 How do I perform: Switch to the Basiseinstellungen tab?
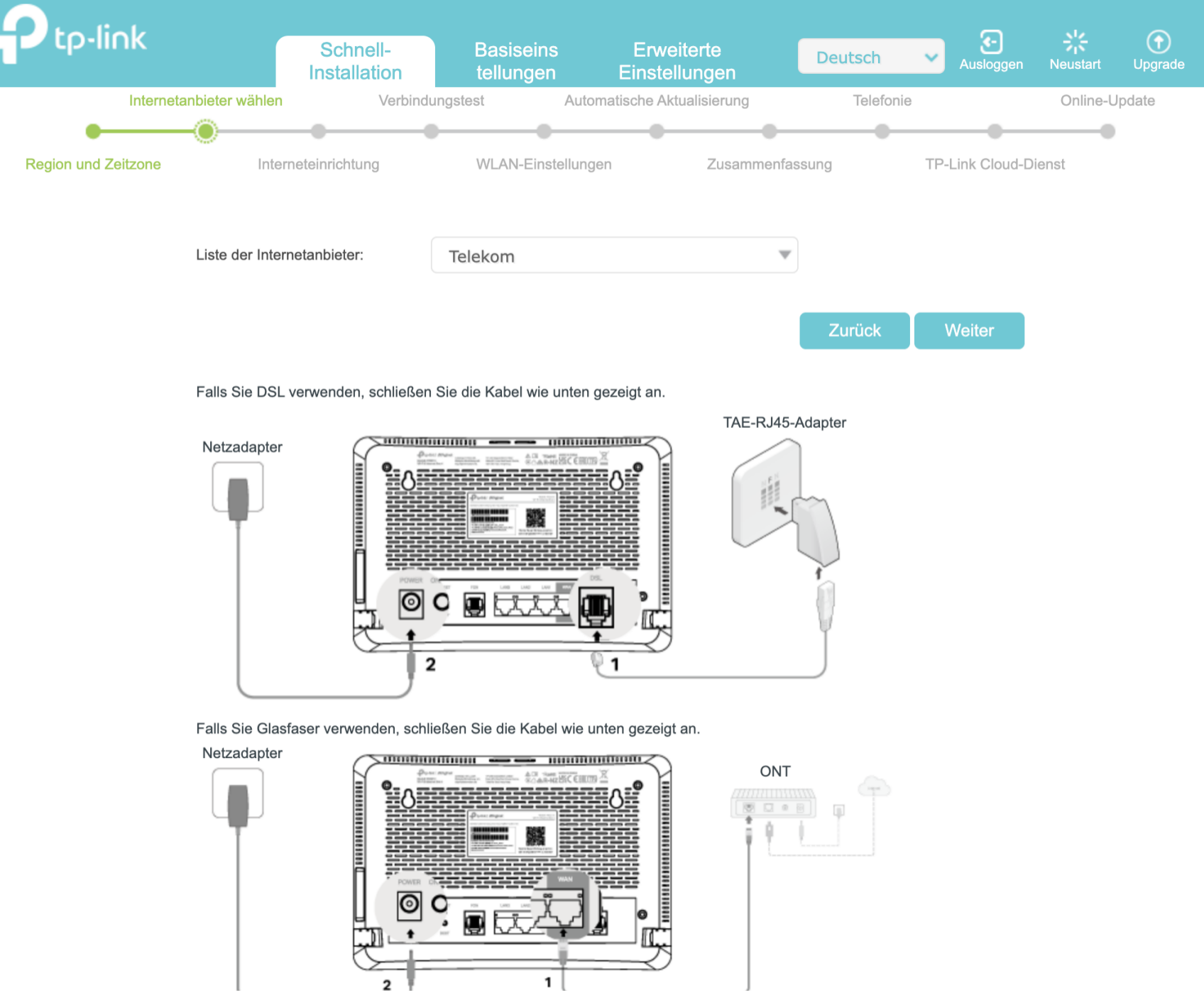(516, 61)
